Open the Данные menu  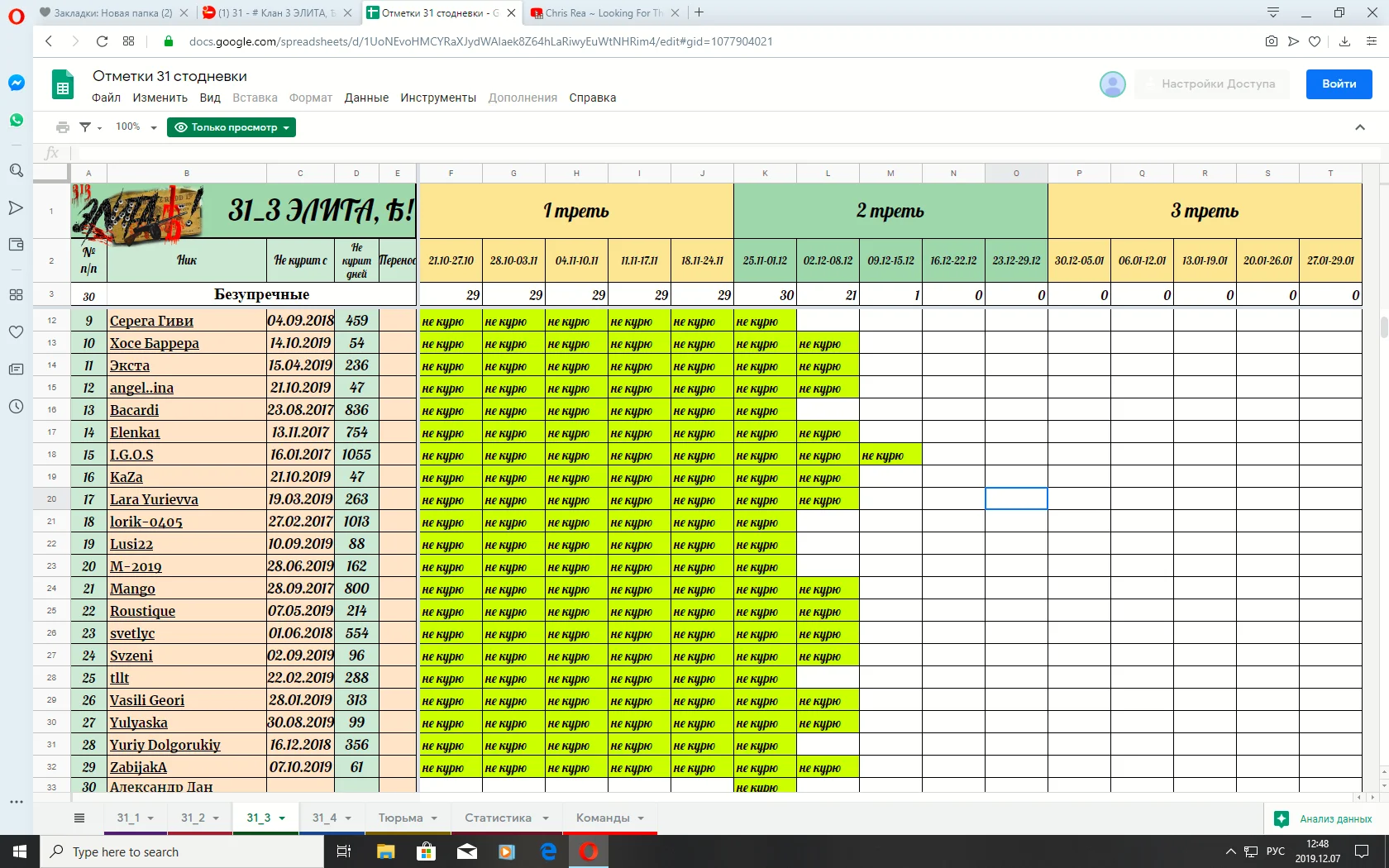[x=366, y=98]
